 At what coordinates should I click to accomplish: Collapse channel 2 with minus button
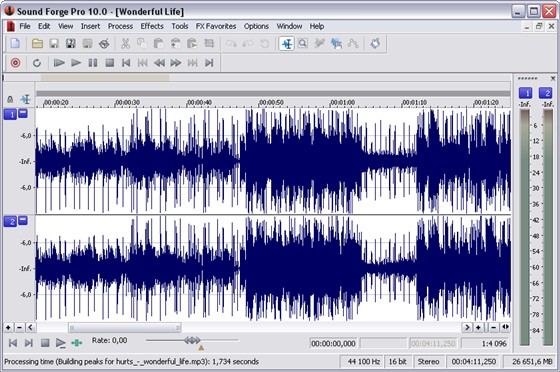pos(23,220)
